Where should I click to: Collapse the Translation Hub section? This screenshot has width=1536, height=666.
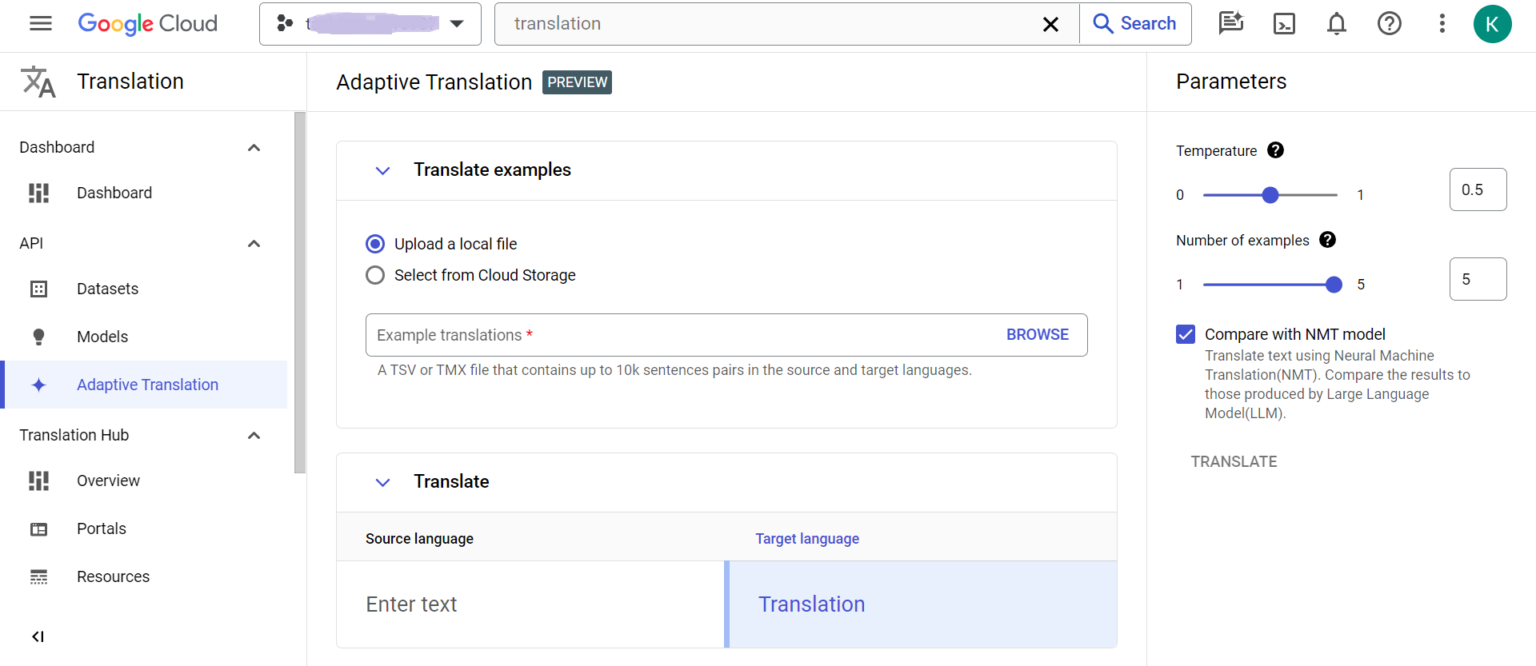(254, 435)
